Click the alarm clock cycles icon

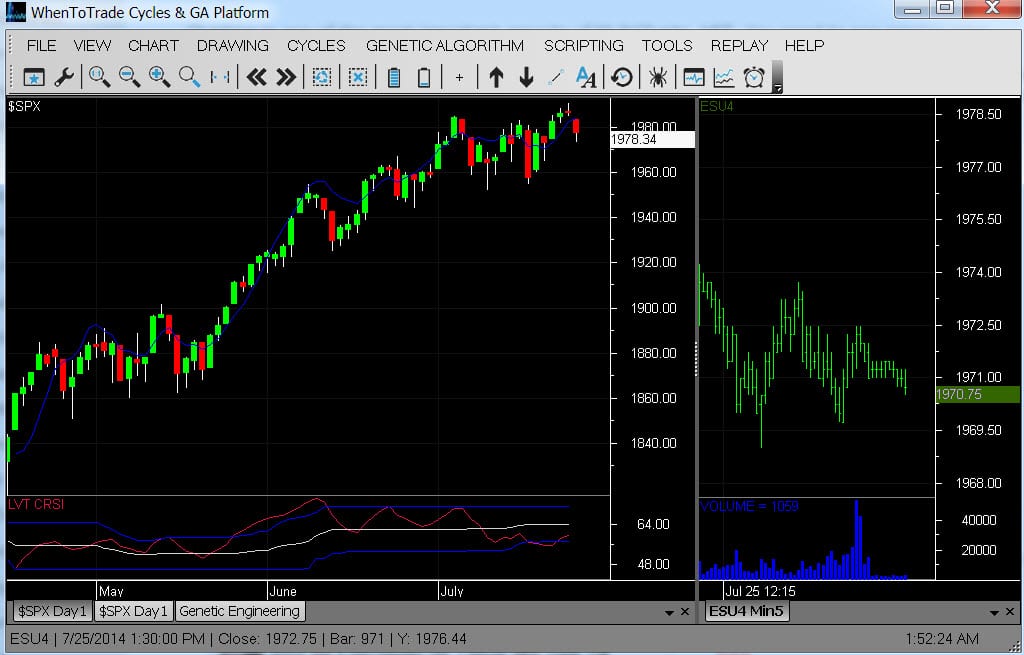click(x=753, y=76)
